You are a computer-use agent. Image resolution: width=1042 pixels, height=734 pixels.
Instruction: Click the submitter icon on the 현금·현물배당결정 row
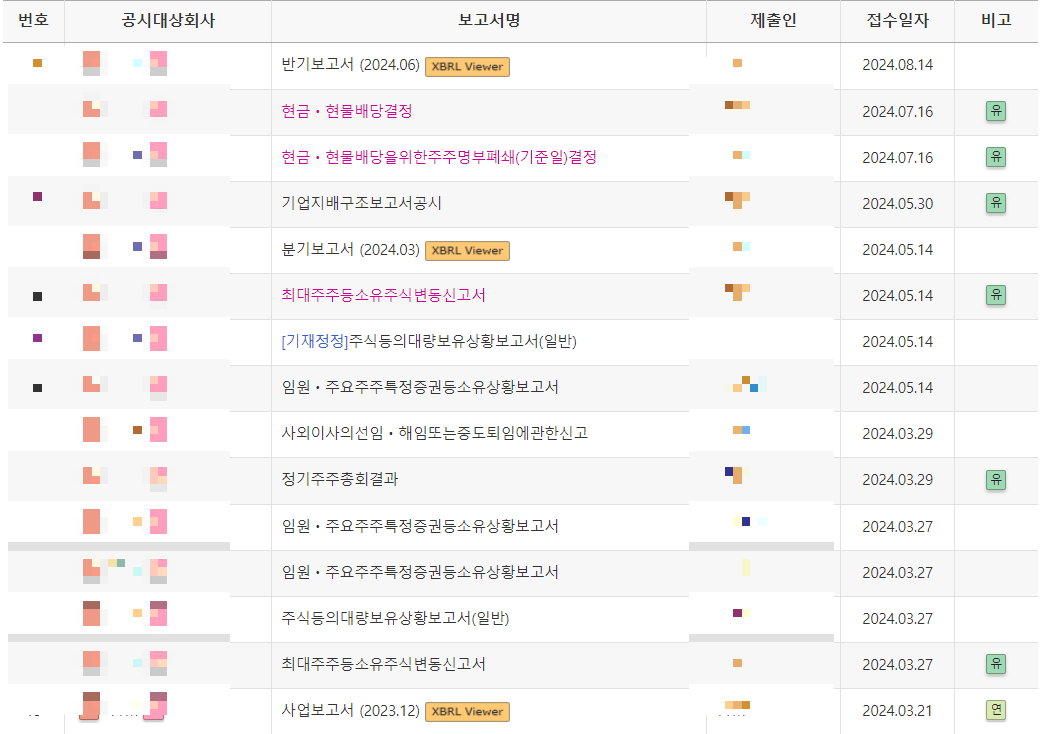coord(737,103)
